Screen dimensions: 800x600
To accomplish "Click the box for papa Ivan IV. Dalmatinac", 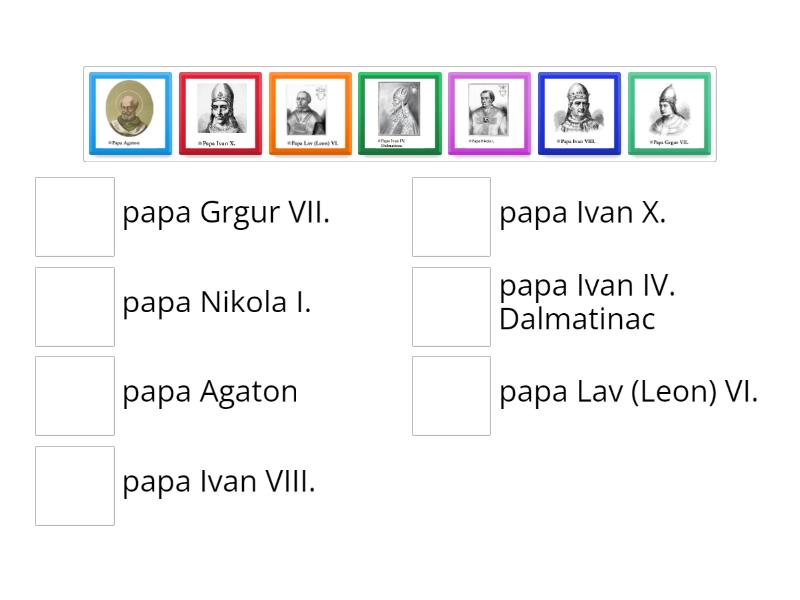I will coord(451,306).
